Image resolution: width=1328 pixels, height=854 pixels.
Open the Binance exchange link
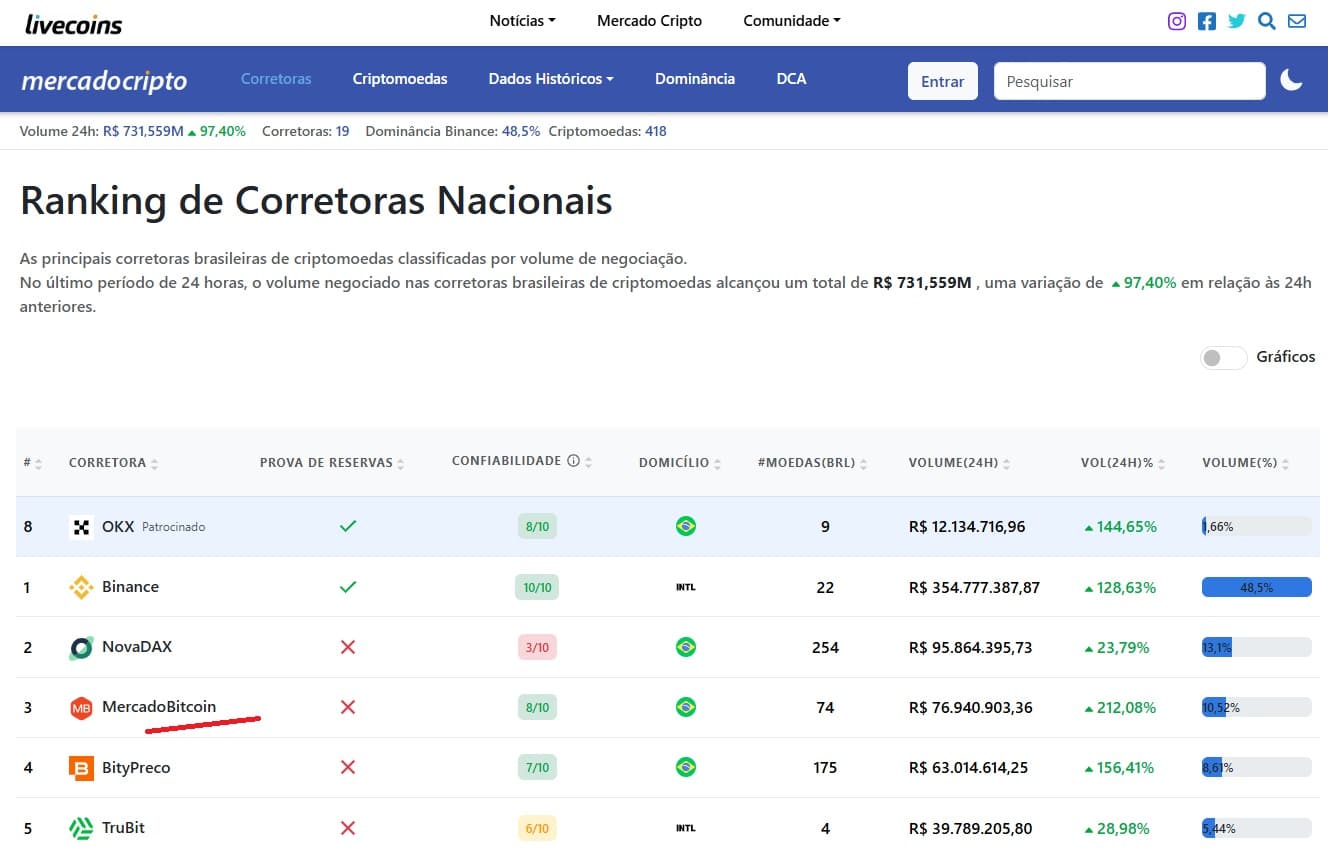point(130,587)
